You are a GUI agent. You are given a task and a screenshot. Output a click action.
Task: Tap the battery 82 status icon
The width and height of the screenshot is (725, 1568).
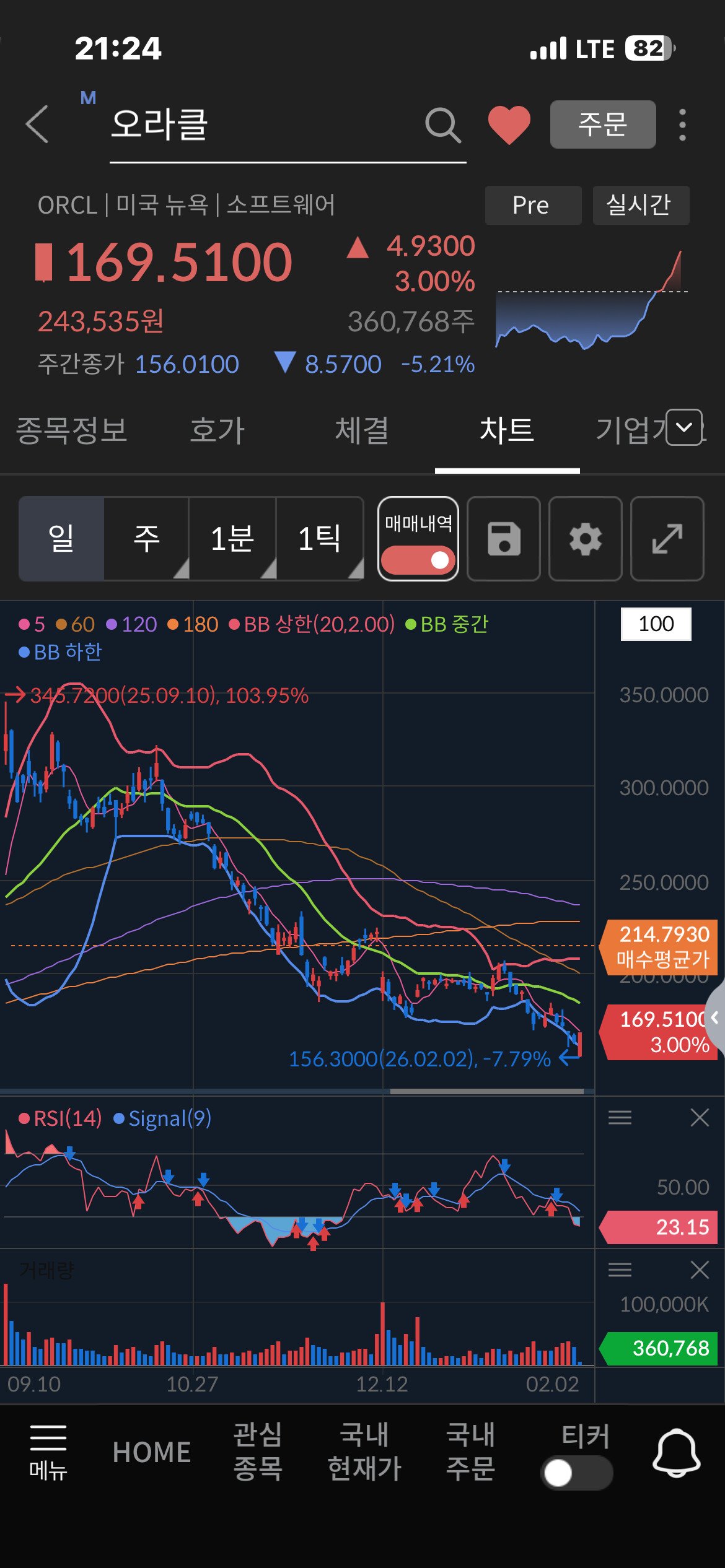point(651,48)
